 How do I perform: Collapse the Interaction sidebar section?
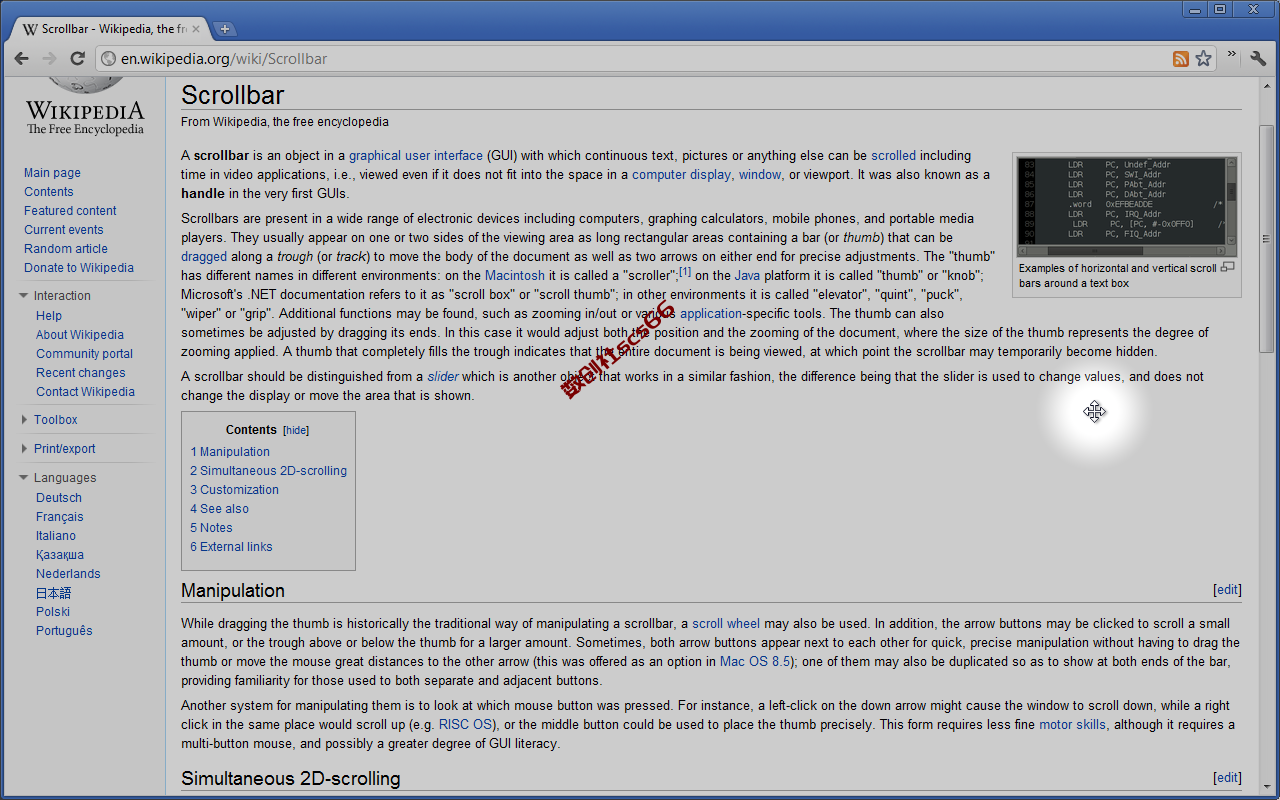click(x=24, y=296)
